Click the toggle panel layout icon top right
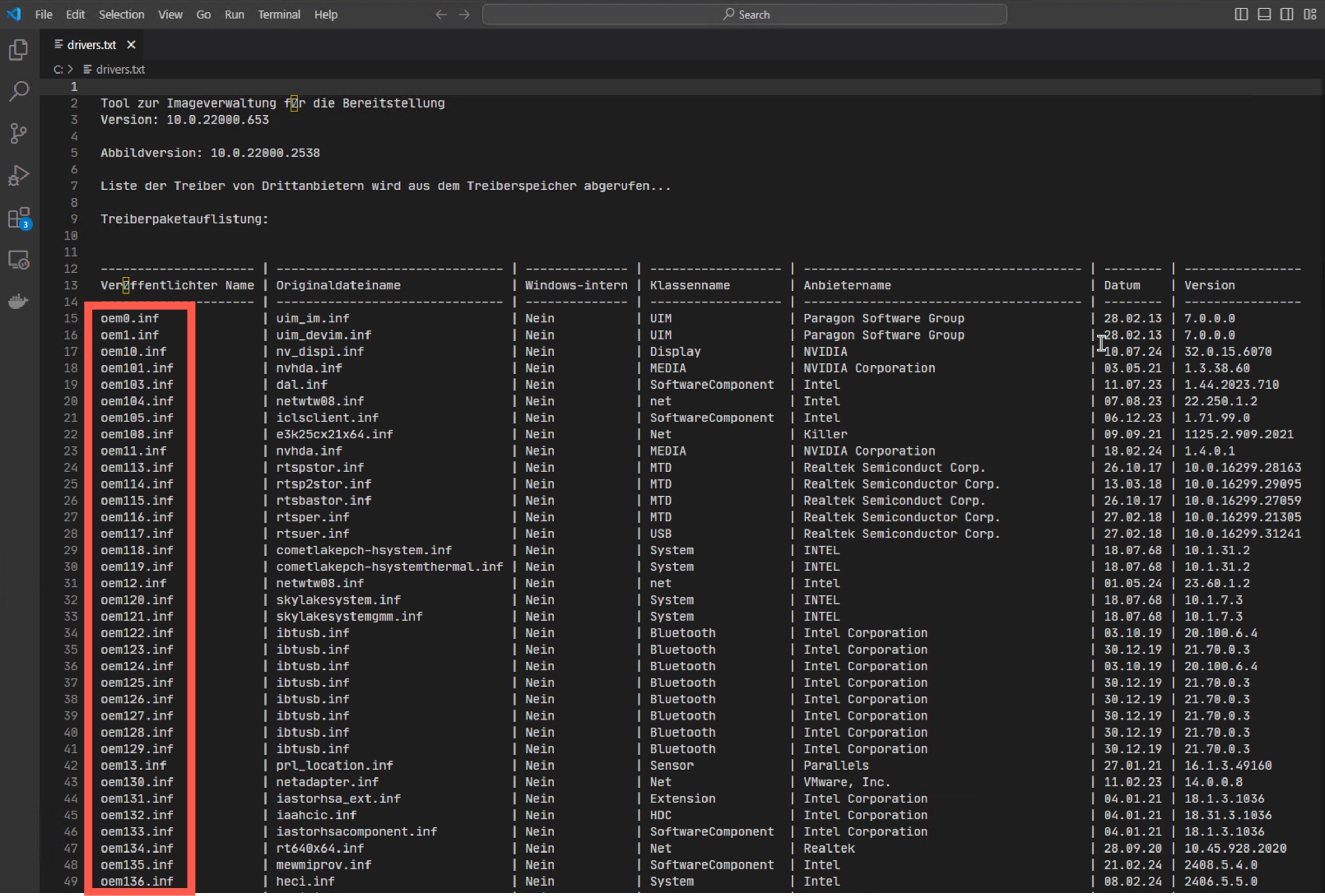 [1264, 13]
